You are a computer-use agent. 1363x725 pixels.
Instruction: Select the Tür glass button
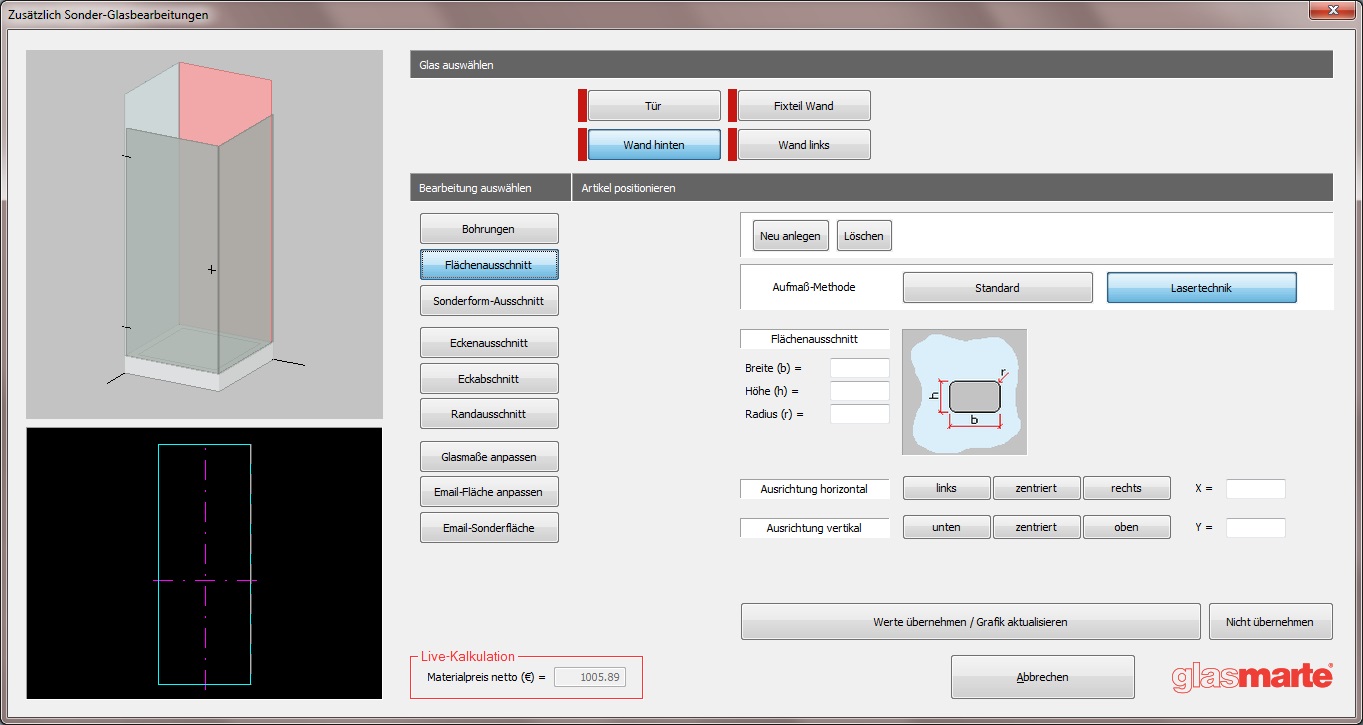(x=654, y=106)
